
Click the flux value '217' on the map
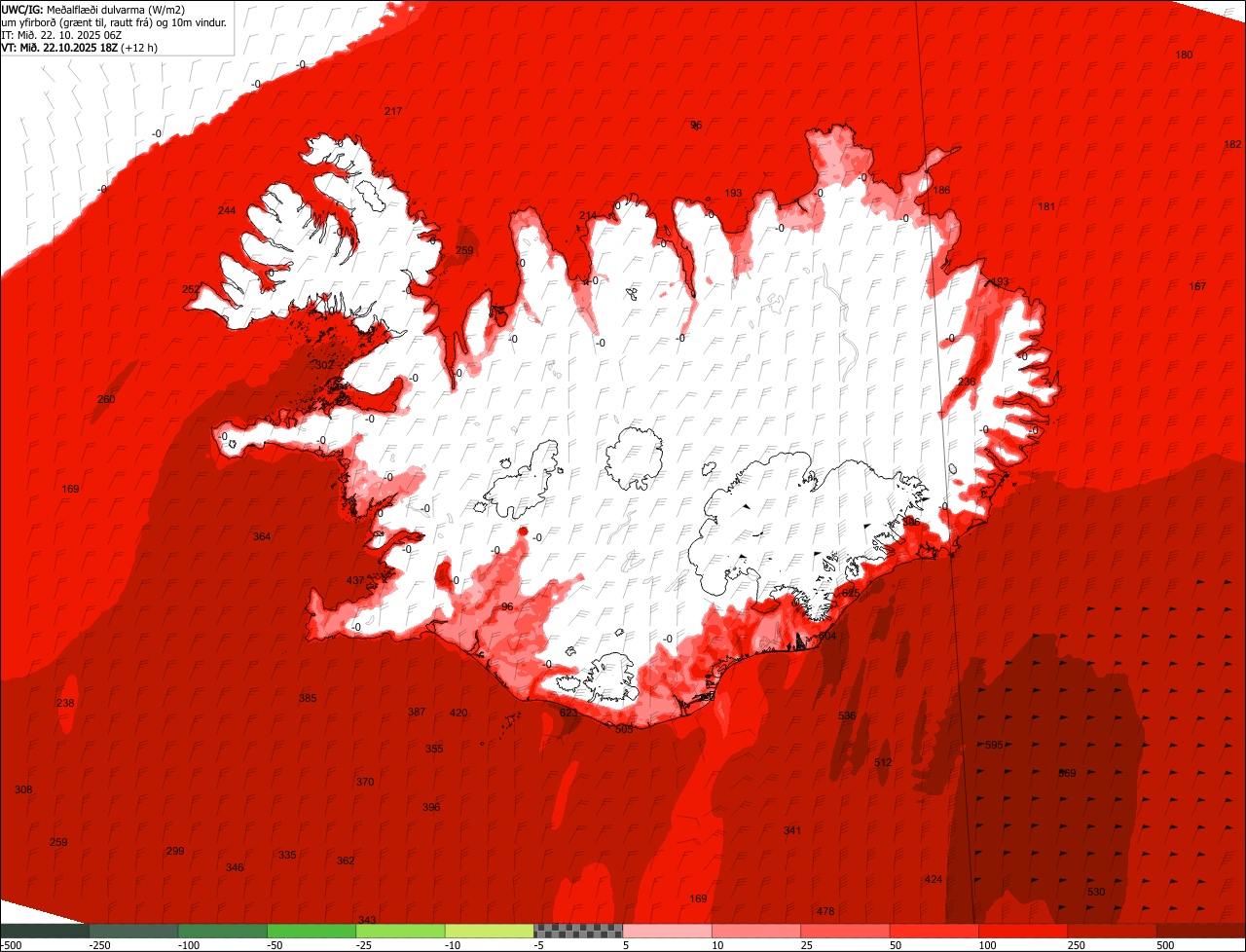click(x=393, y=112)
